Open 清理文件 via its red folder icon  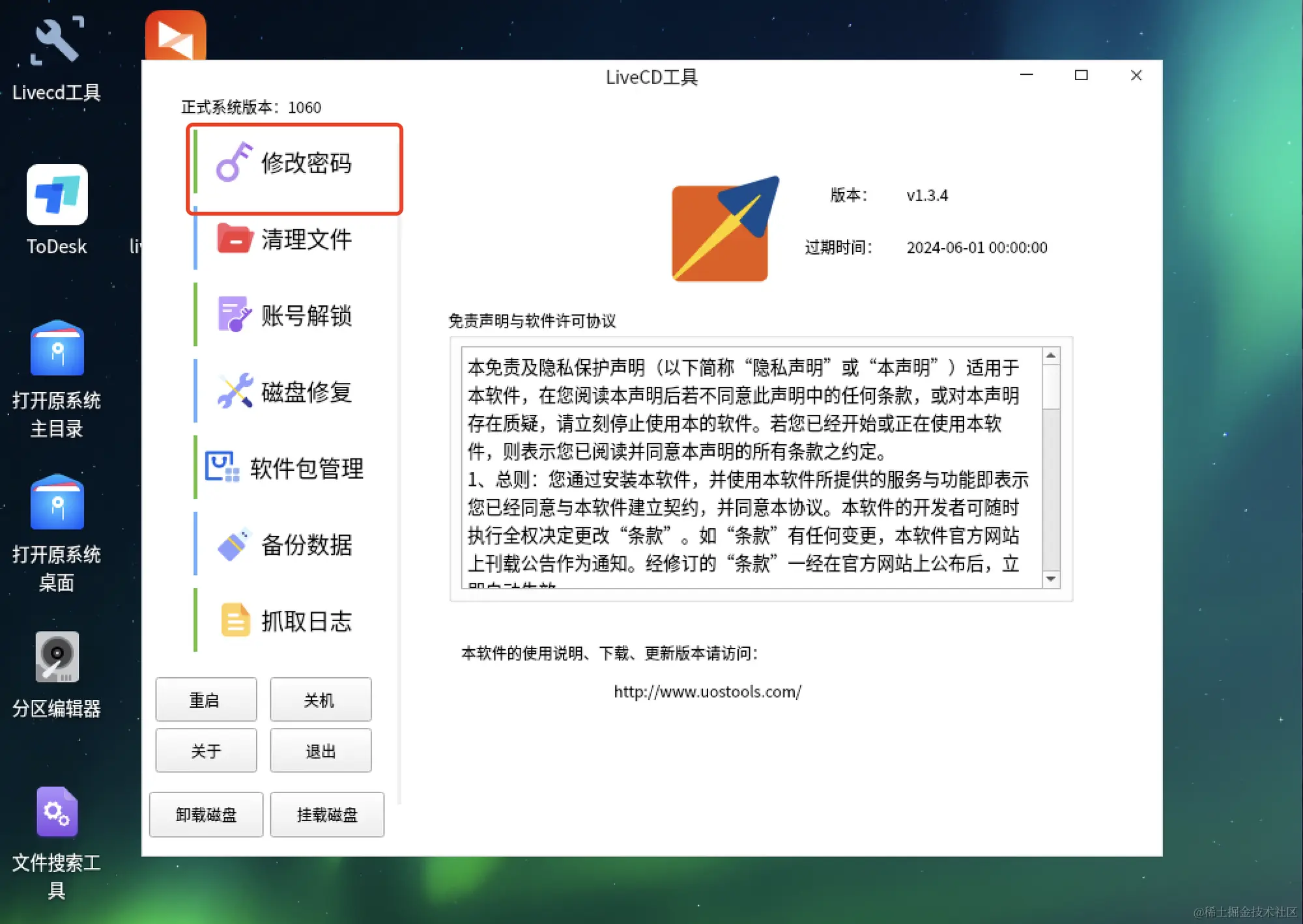coord(234,239)
